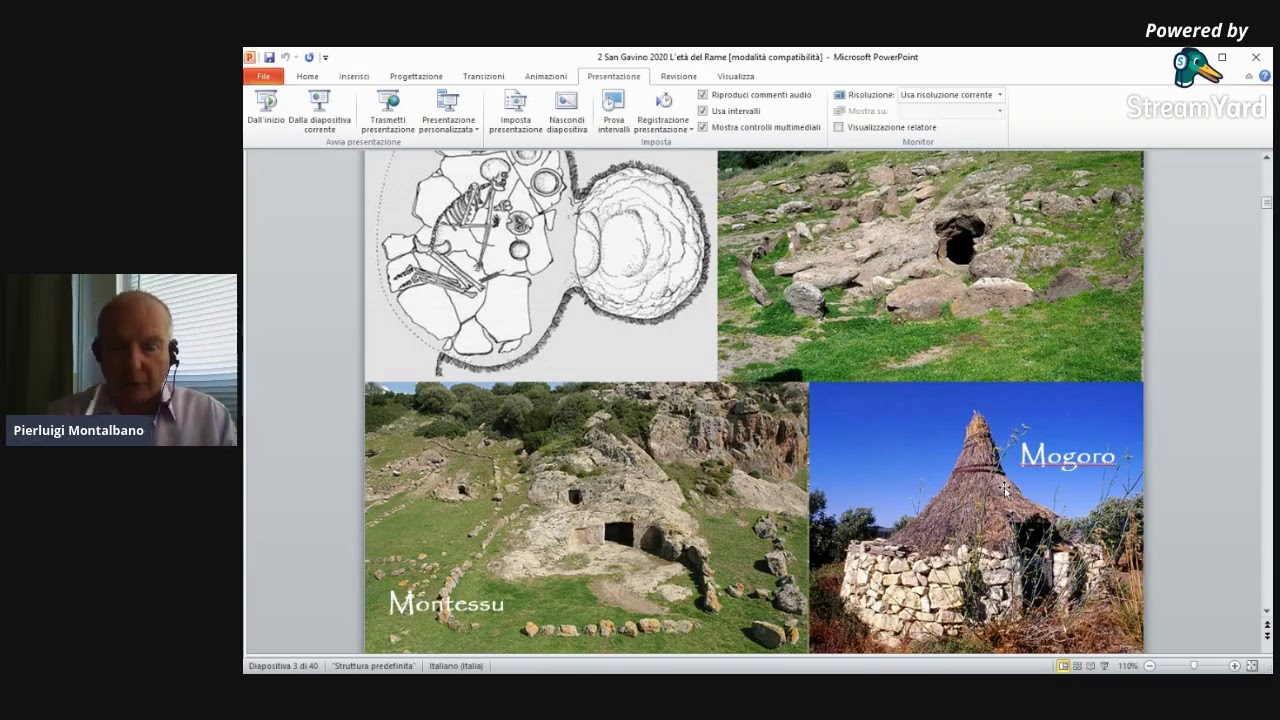Image resolution: width=1280 pixels, height=720 pixels.
Task: Select the skeleton burial drawing image
Action: tap(541, 266)
